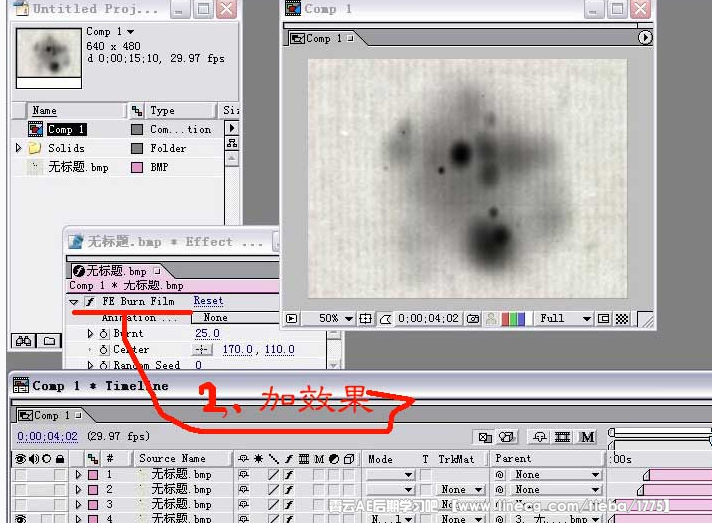This screenshot has width=712, height=523.
Task: Click layer 1 pink label color swatch
Action: [93, 475]
